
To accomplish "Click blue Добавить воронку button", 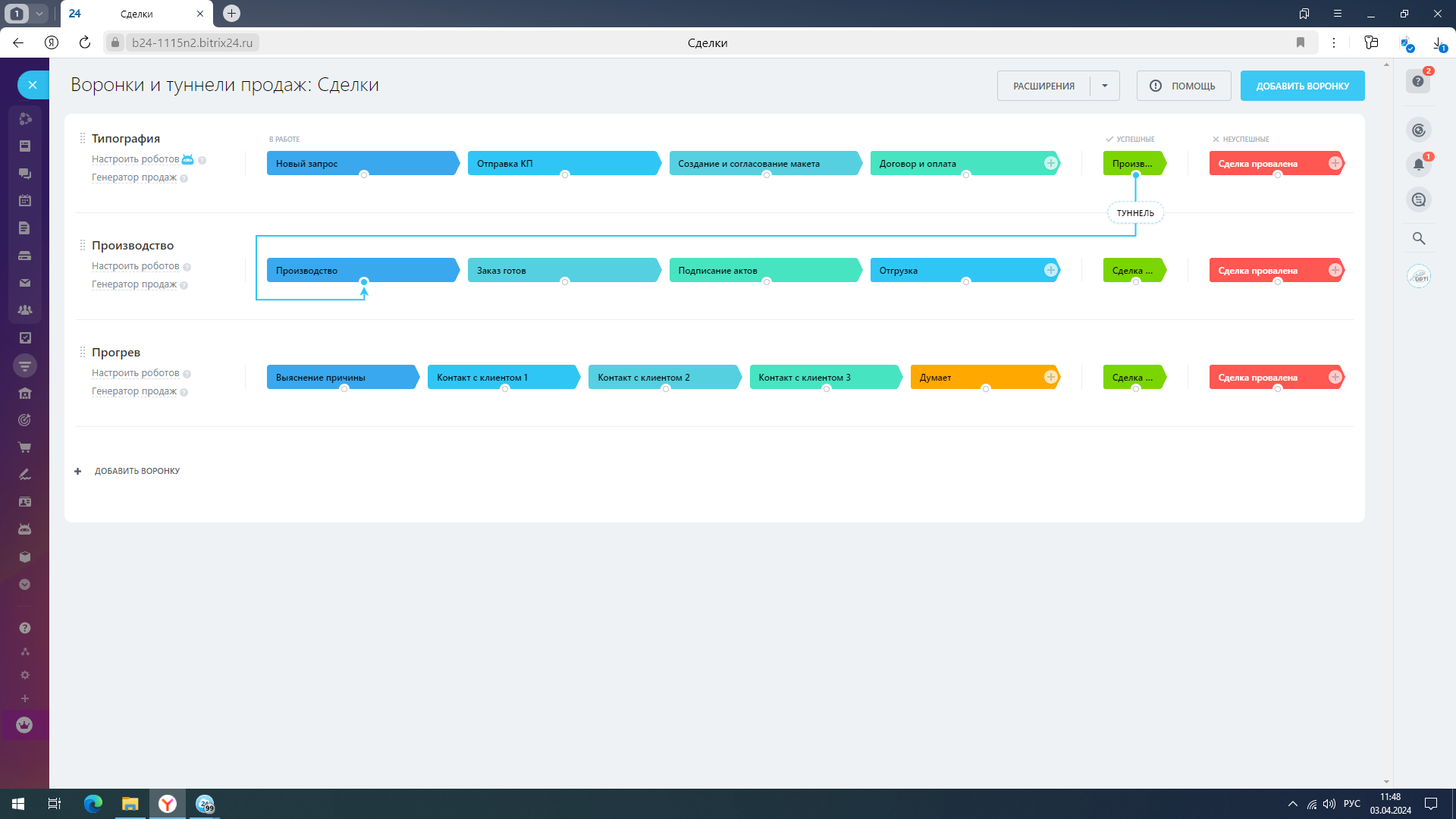I will click(x=1302, y=86).
